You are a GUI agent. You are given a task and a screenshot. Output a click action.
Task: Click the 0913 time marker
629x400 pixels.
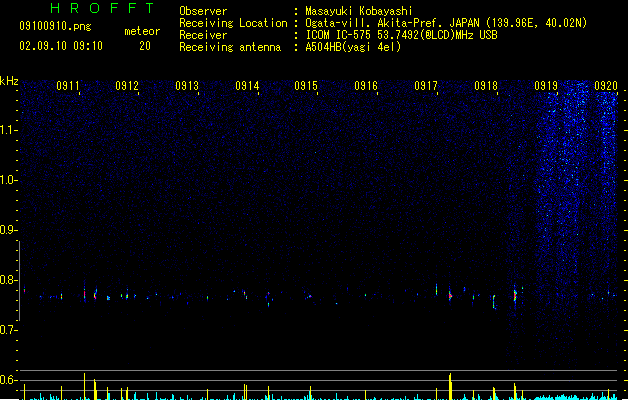click(x=187, y=86)
